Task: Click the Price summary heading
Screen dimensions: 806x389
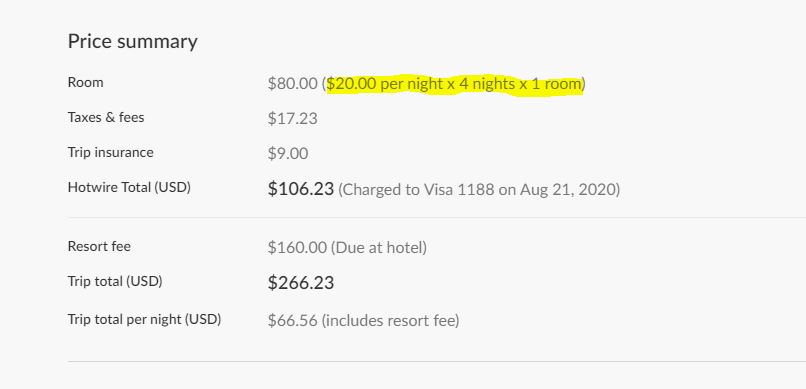Action: pyautogui.click(x=133, y=42)
